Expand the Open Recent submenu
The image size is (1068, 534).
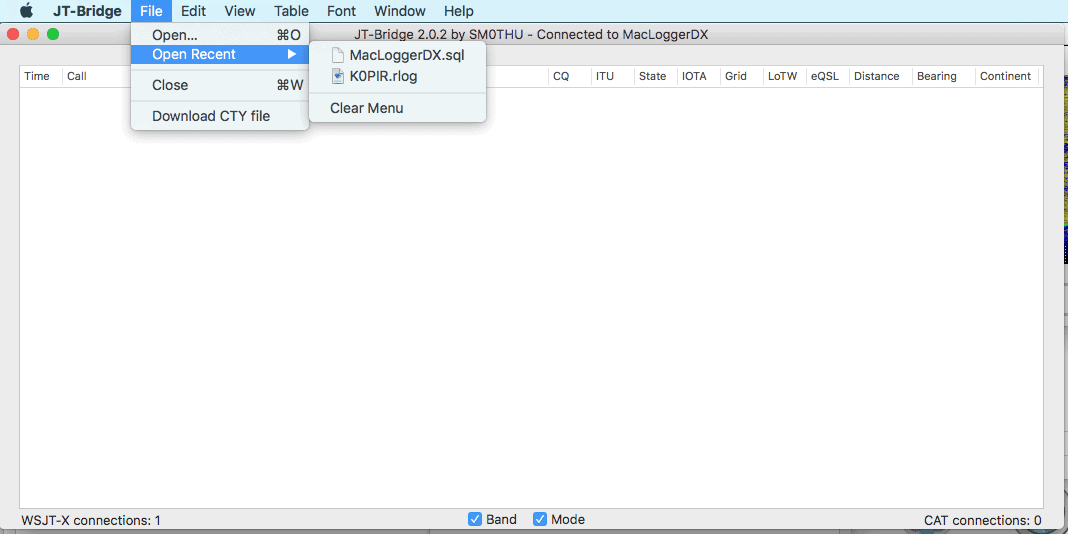coord(220,54)
